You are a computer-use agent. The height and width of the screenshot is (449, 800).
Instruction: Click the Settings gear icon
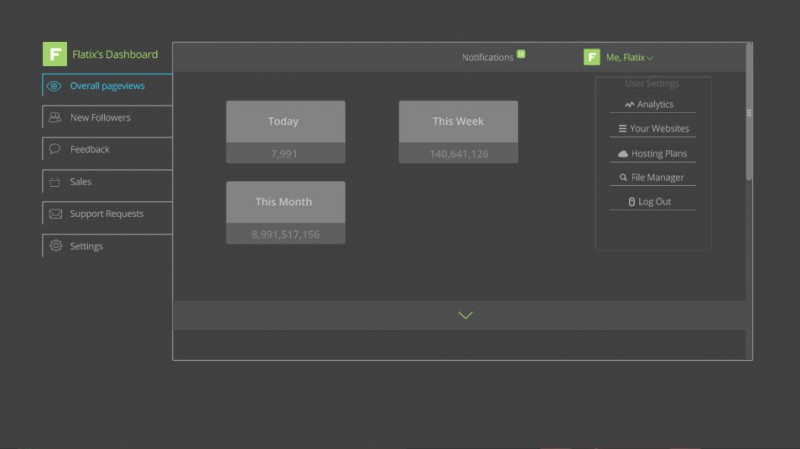point(55,246)
